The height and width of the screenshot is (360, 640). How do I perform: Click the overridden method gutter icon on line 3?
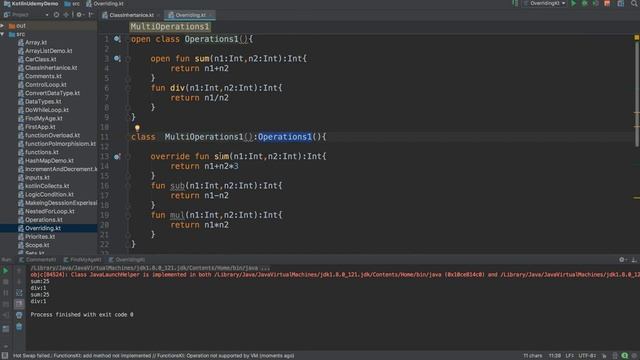(x=117, y=58)
